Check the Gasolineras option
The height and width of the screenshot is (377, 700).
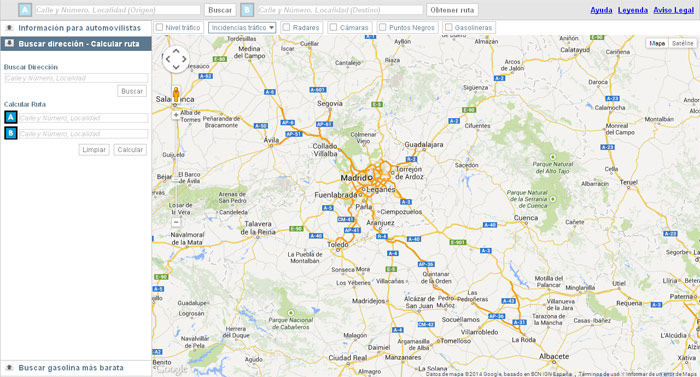tap(449, 27)
